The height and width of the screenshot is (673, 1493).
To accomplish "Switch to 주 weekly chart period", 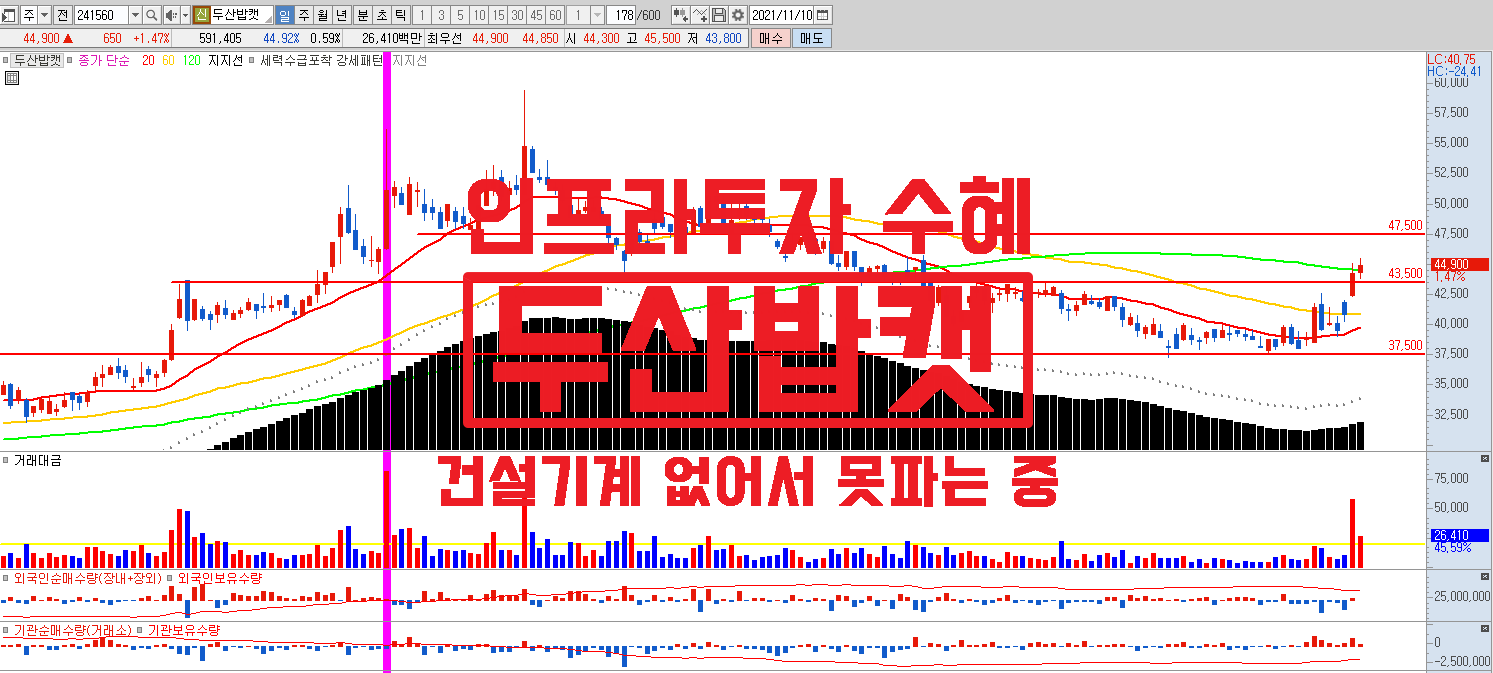I will click(x=303, y=15).
